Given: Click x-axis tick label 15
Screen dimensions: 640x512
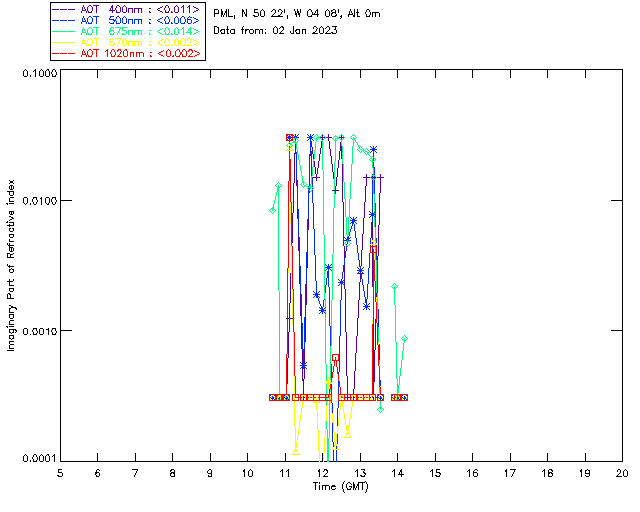Looking at the screenshot, I should coord(435,473).
